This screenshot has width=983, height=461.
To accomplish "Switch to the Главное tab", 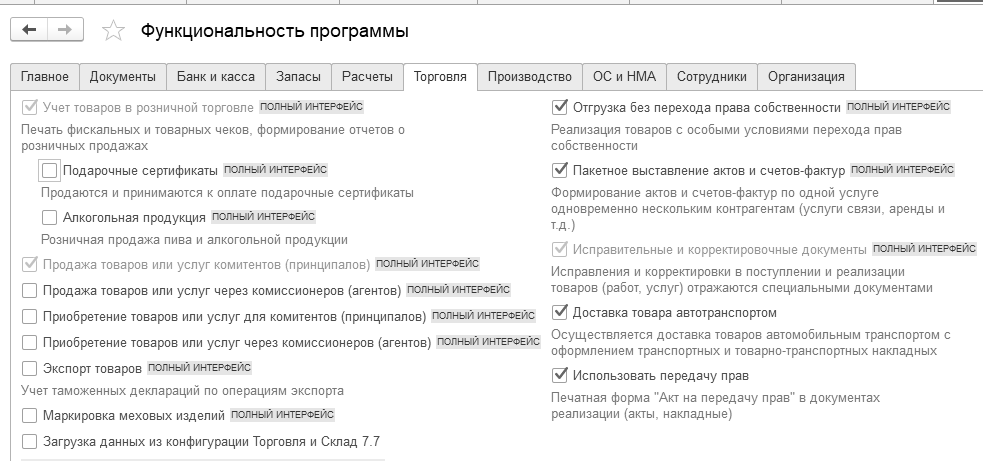I will point(45,77).
